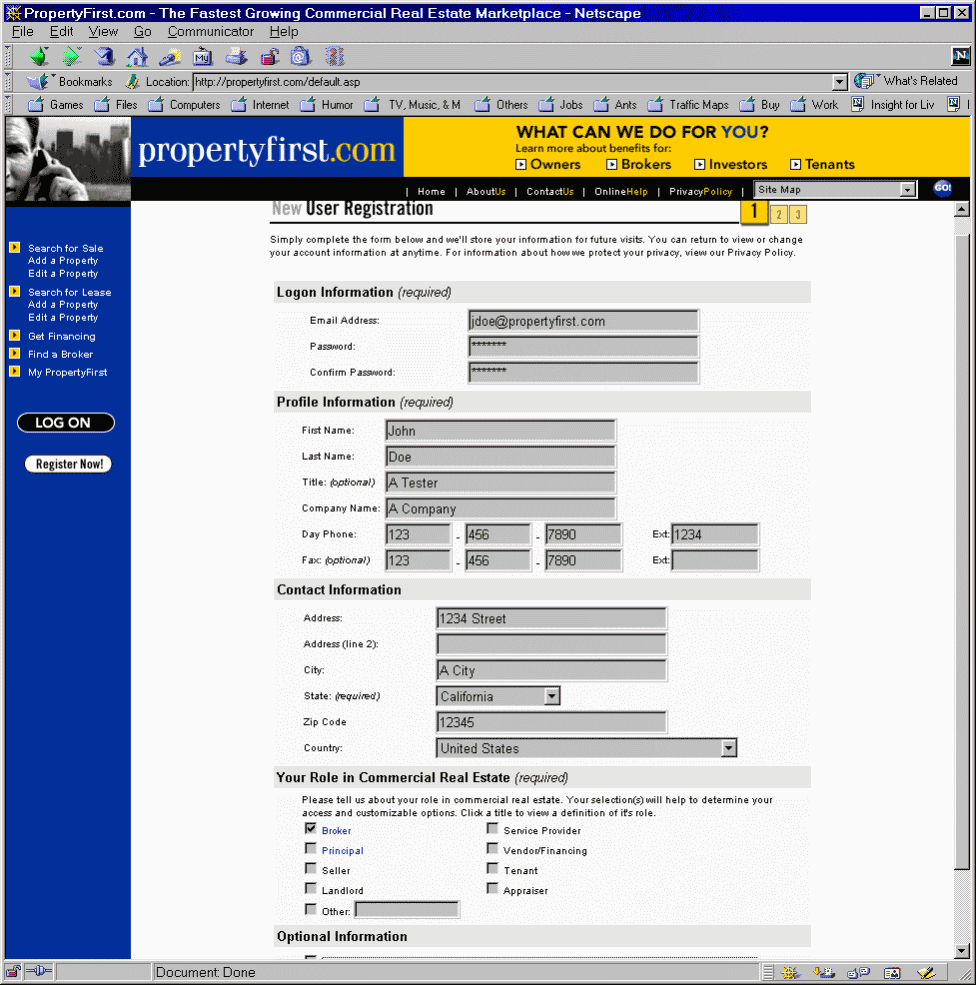This screenshot has height=985, width=976.
Task: Click the My Netscape toolbar icon
Action: (203, 57)
